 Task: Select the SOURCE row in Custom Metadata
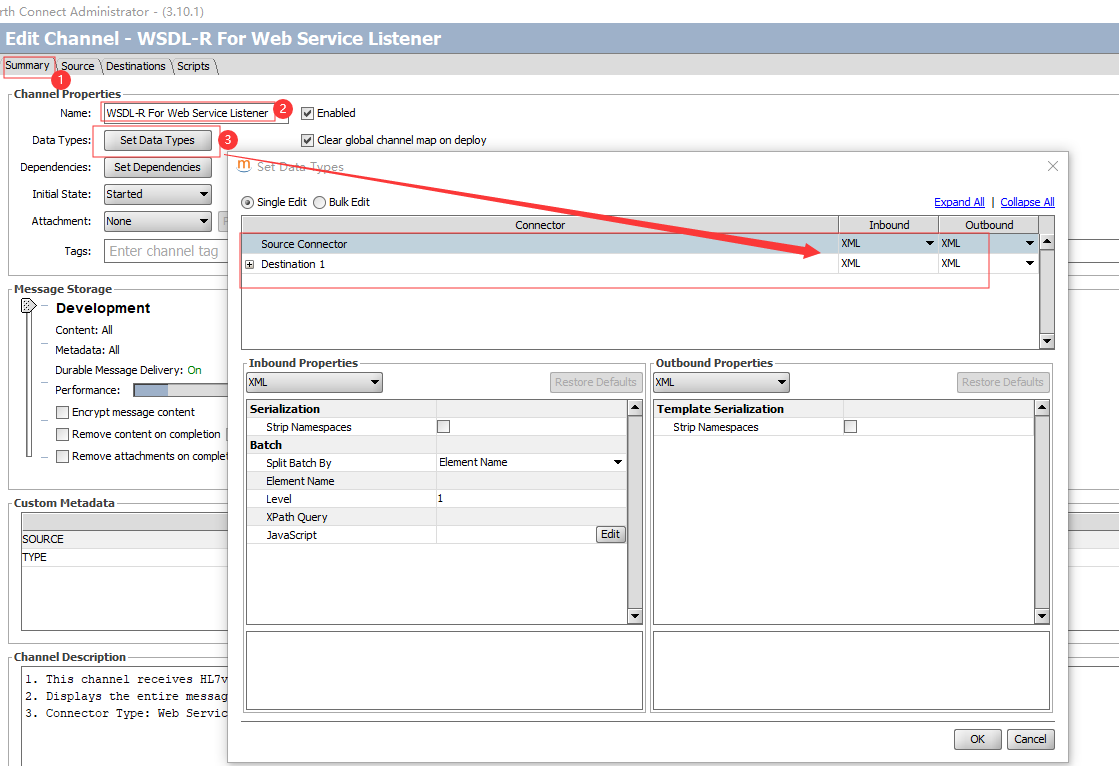click(125, 540)
